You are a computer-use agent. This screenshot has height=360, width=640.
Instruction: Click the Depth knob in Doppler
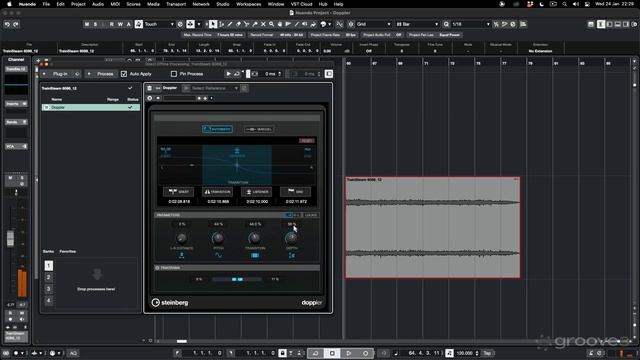coord(291,238)
